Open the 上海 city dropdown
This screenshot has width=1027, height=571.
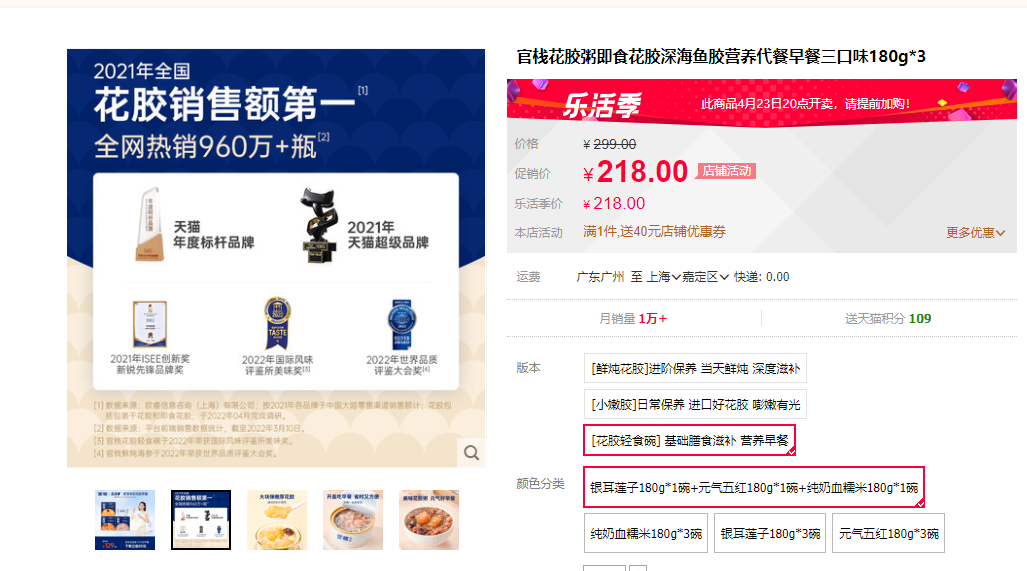[x=663, y=277]
